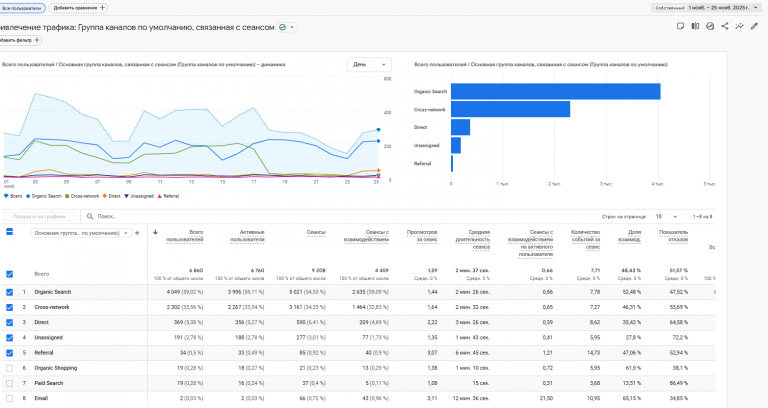The height and width of the screenshot is (408, 768).
Task: Click the pencil edit report icon
Action: click(755, 26)
